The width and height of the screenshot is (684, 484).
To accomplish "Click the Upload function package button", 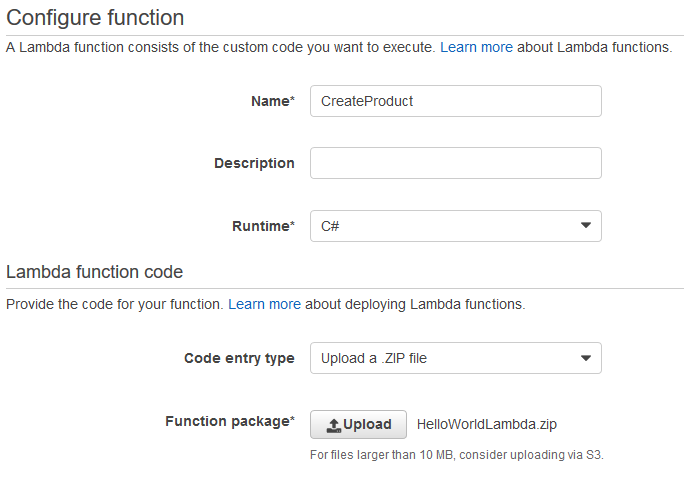I will (x=358, y=424).
